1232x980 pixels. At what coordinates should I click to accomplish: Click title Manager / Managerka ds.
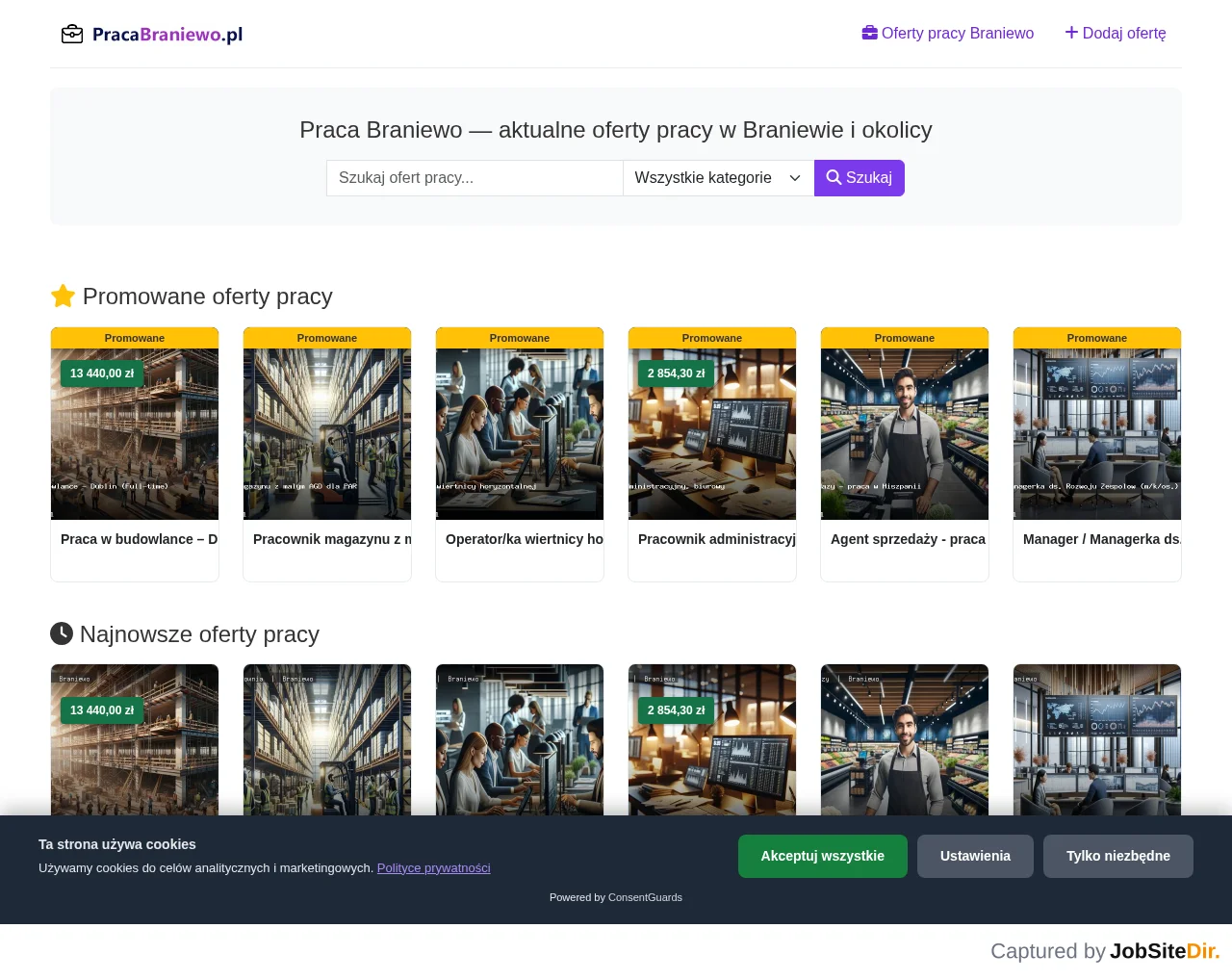[x=1102, y=539]
